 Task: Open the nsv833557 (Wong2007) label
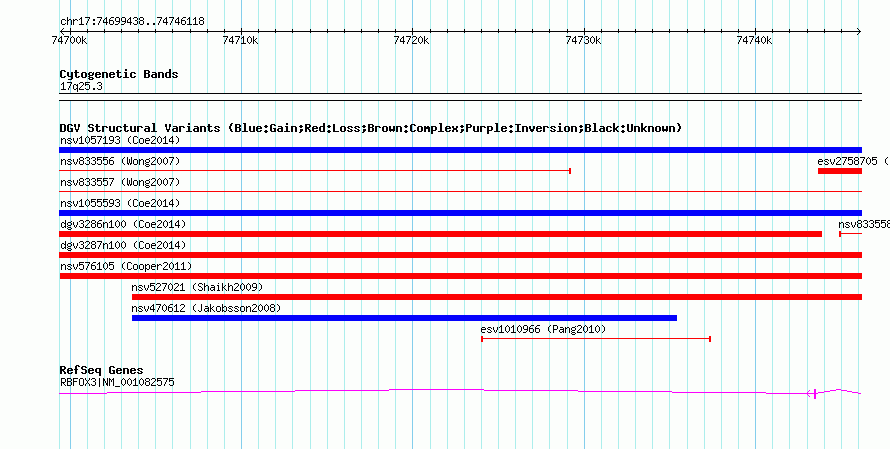tap(120, 182)
